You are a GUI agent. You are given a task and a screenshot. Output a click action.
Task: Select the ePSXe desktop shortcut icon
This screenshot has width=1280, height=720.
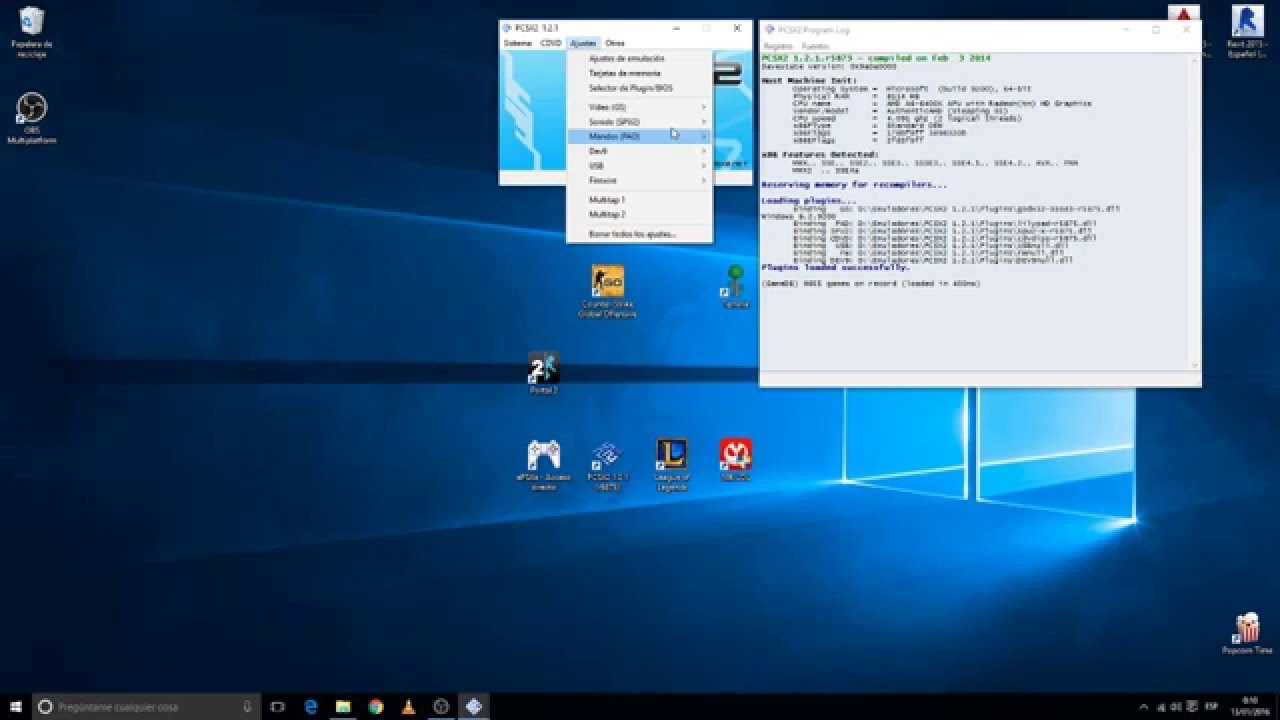coord(544,466)
